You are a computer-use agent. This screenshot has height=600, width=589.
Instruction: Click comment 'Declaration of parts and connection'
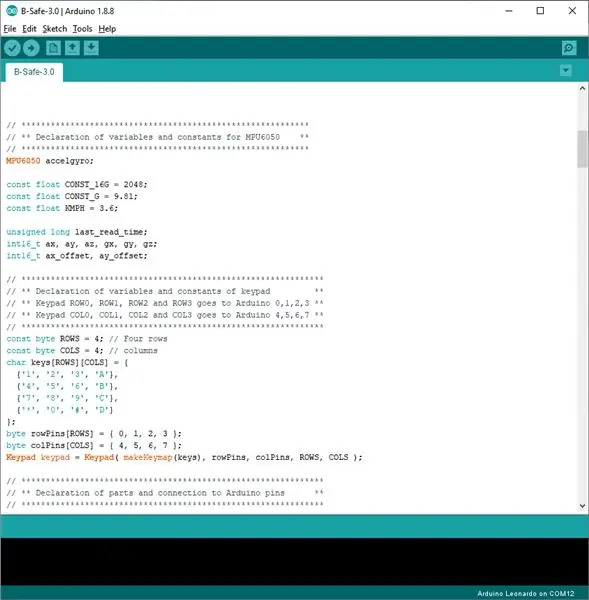tap(165, 493)
